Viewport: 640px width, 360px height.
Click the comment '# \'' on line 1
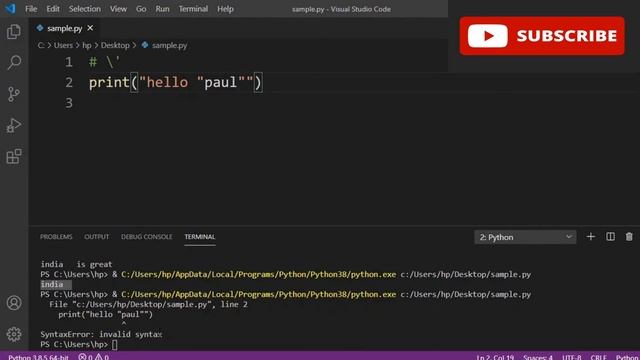pyautogui.click(x=104, y=62)
